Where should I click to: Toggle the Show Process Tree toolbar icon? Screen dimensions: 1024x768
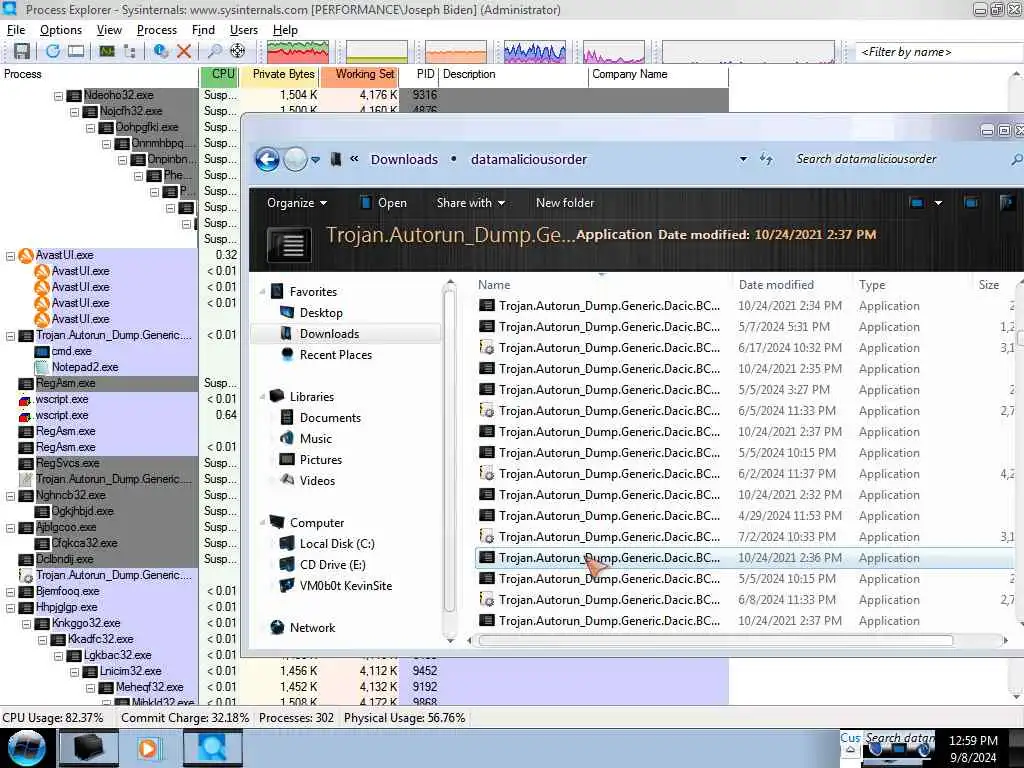[129, 51]
